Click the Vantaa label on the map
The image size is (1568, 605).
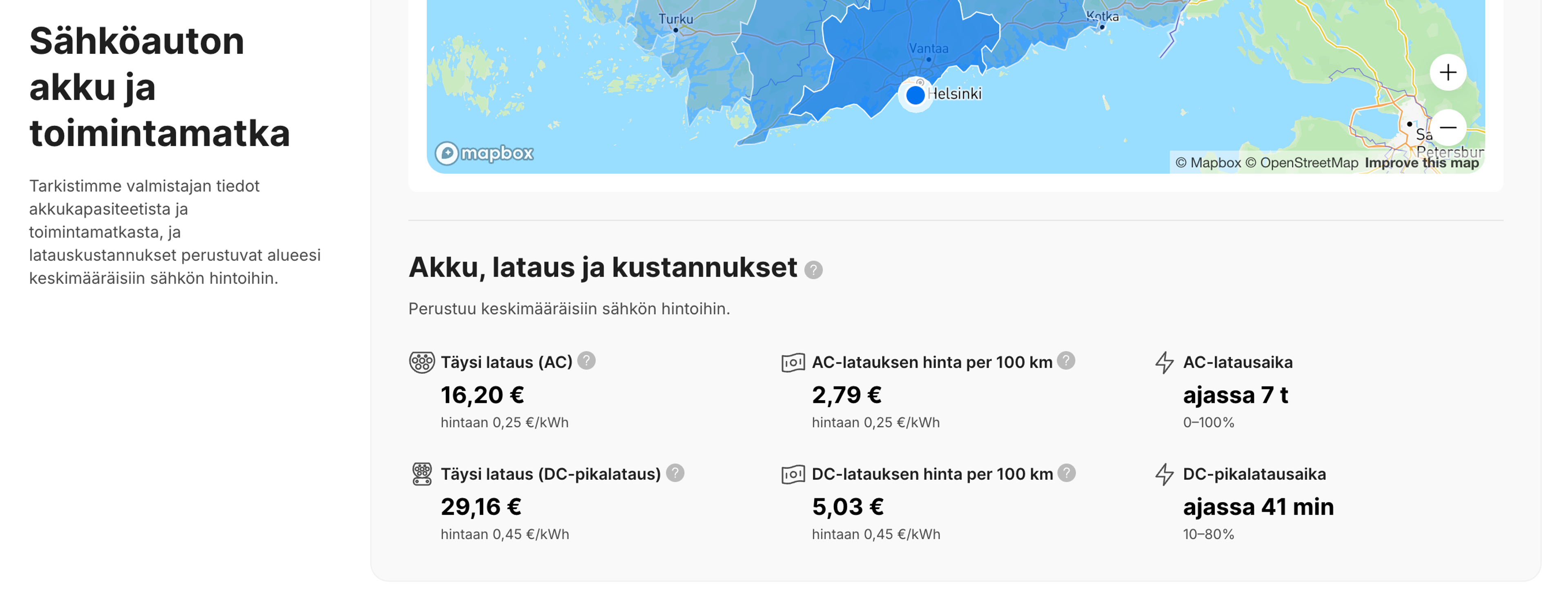pos(928,48)
